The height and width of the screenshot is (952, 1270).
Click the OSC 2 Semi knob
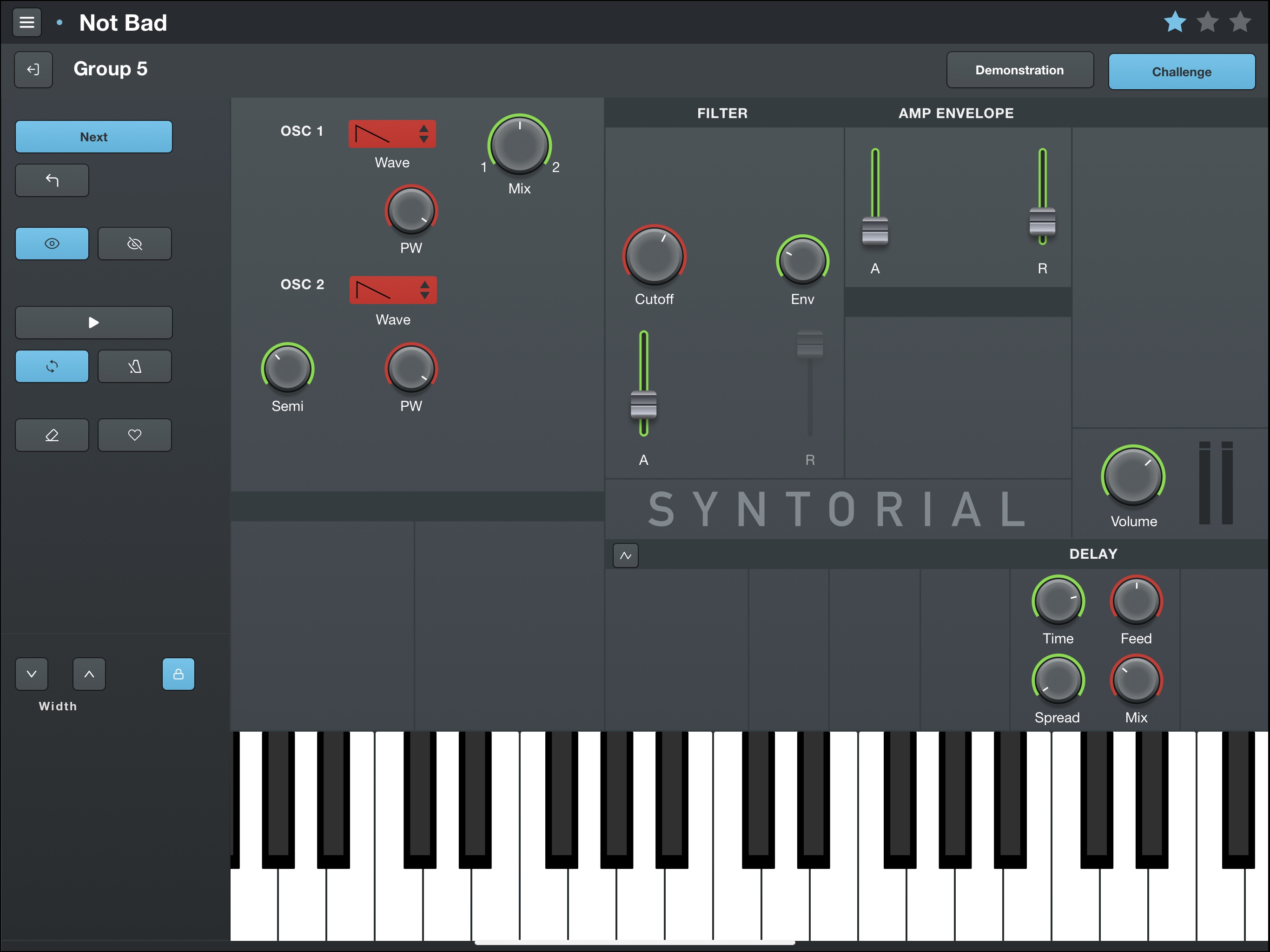click(288, 369)
